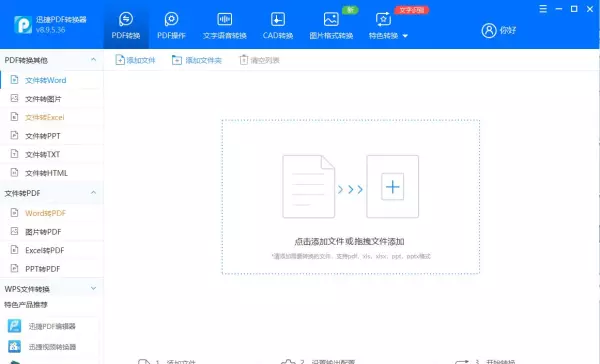Click the green 新 badge
600x364 pixels.
click(x=350, y=10)
